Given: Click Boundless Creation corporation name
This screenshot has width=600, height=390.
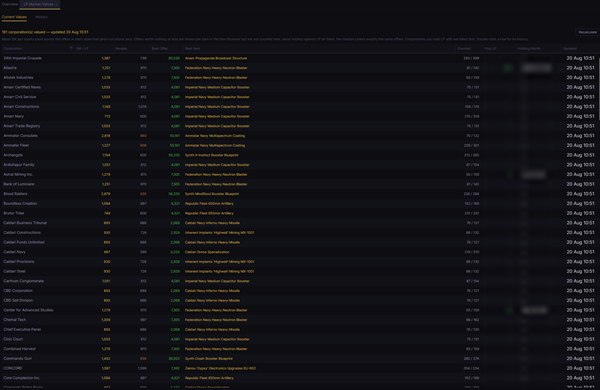Looking at the screenshot, I should point(20,204).
